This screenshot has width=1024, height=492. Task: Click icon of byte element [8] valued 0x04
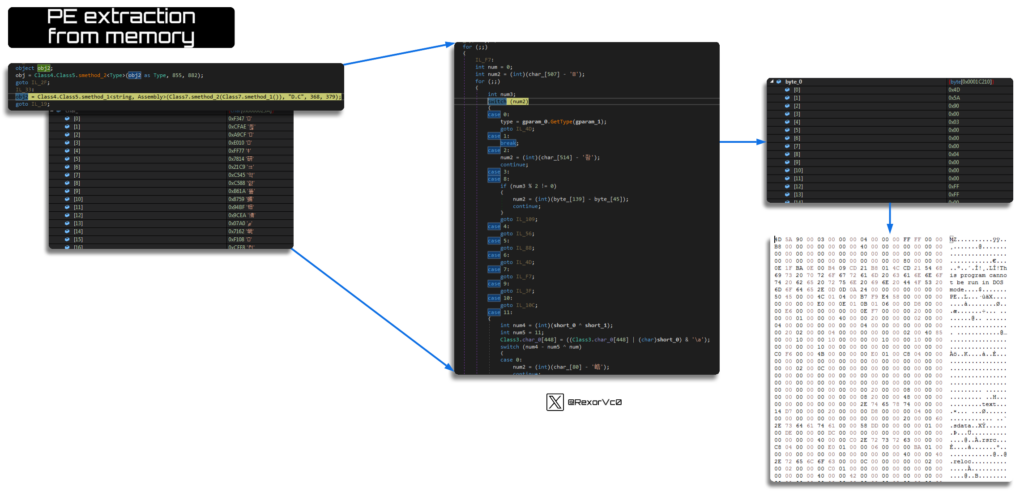coord(785,154)
